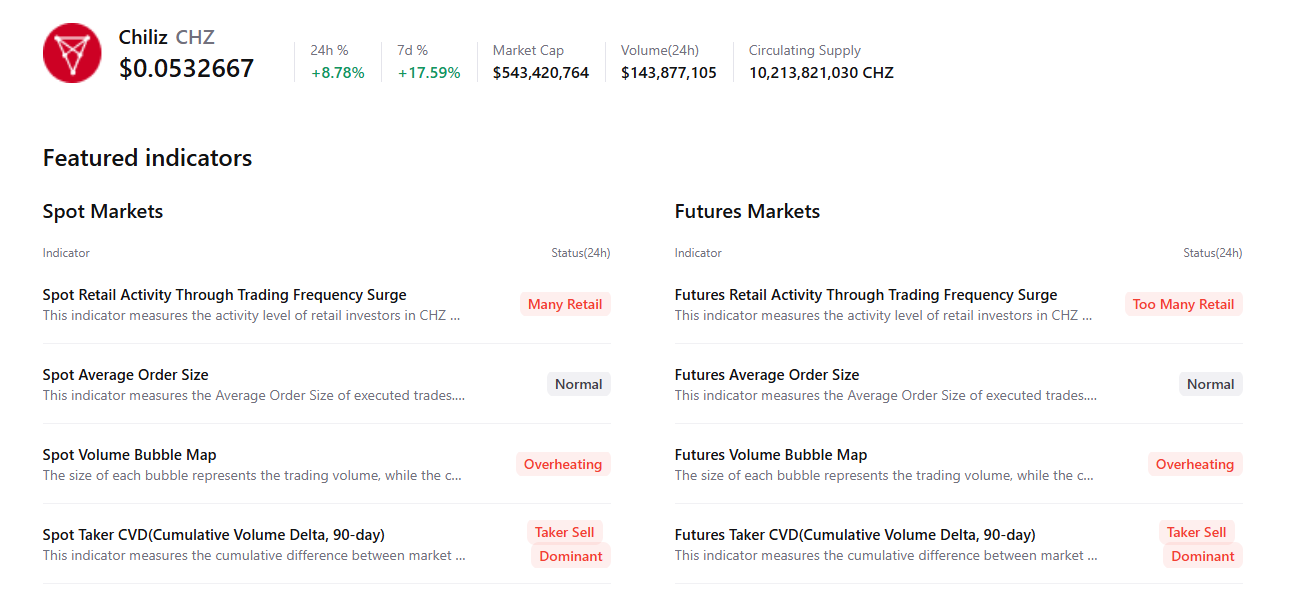Screen dimensions: 1291x603
Task: Click the Market Cap value $543,420,764
Action: 540,73
